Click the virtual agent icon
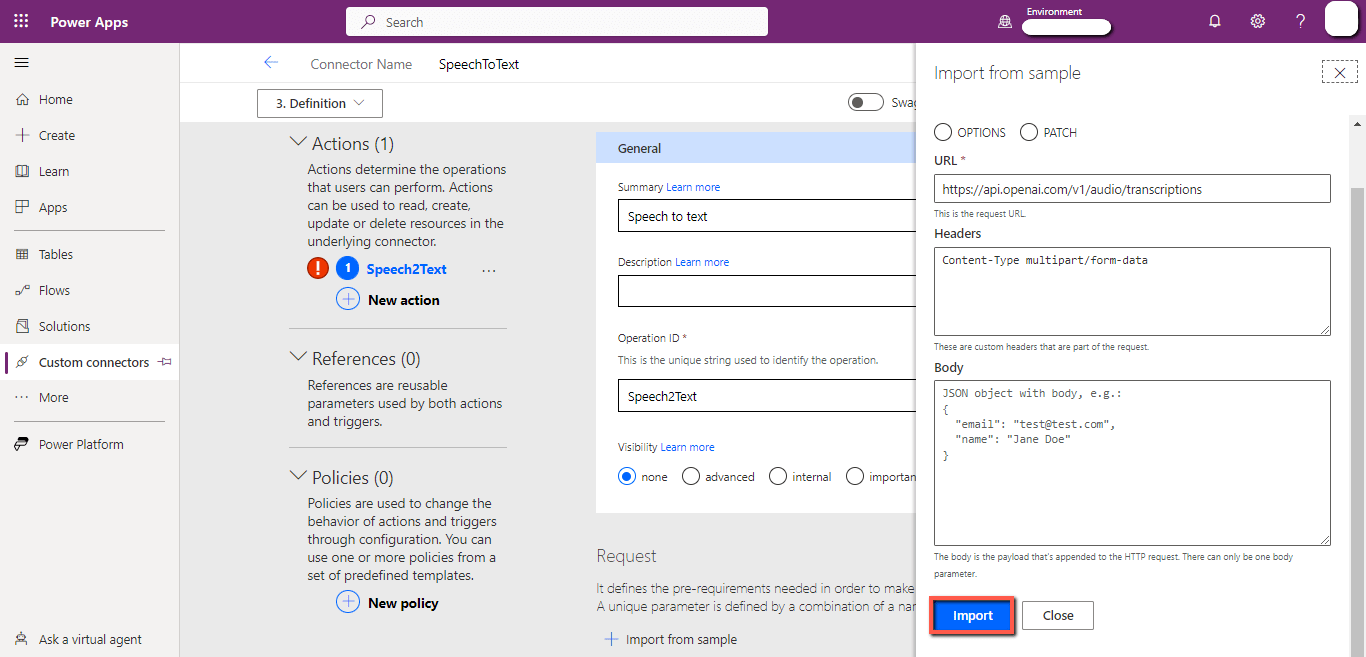The height and width of the screenshot is (657, 1366). point(22,639)
